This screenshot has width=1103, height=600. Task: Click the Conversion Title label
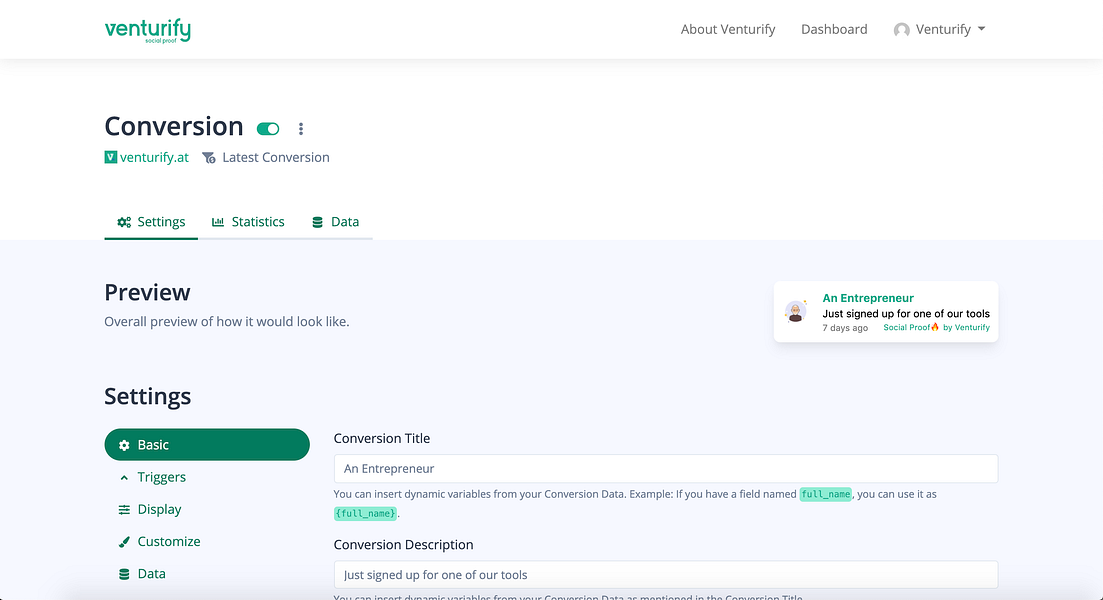[381, 438]
